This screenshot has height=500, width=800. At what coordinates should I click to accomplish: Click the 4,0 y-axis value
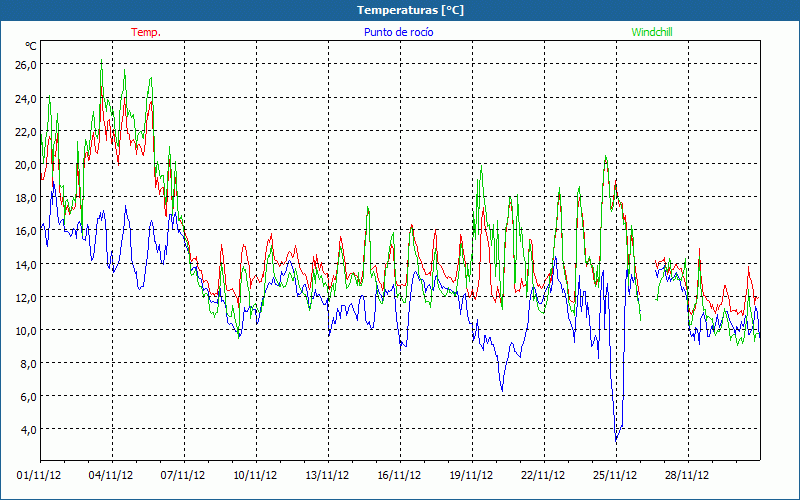pyautogui.click(x=29, y=430)
